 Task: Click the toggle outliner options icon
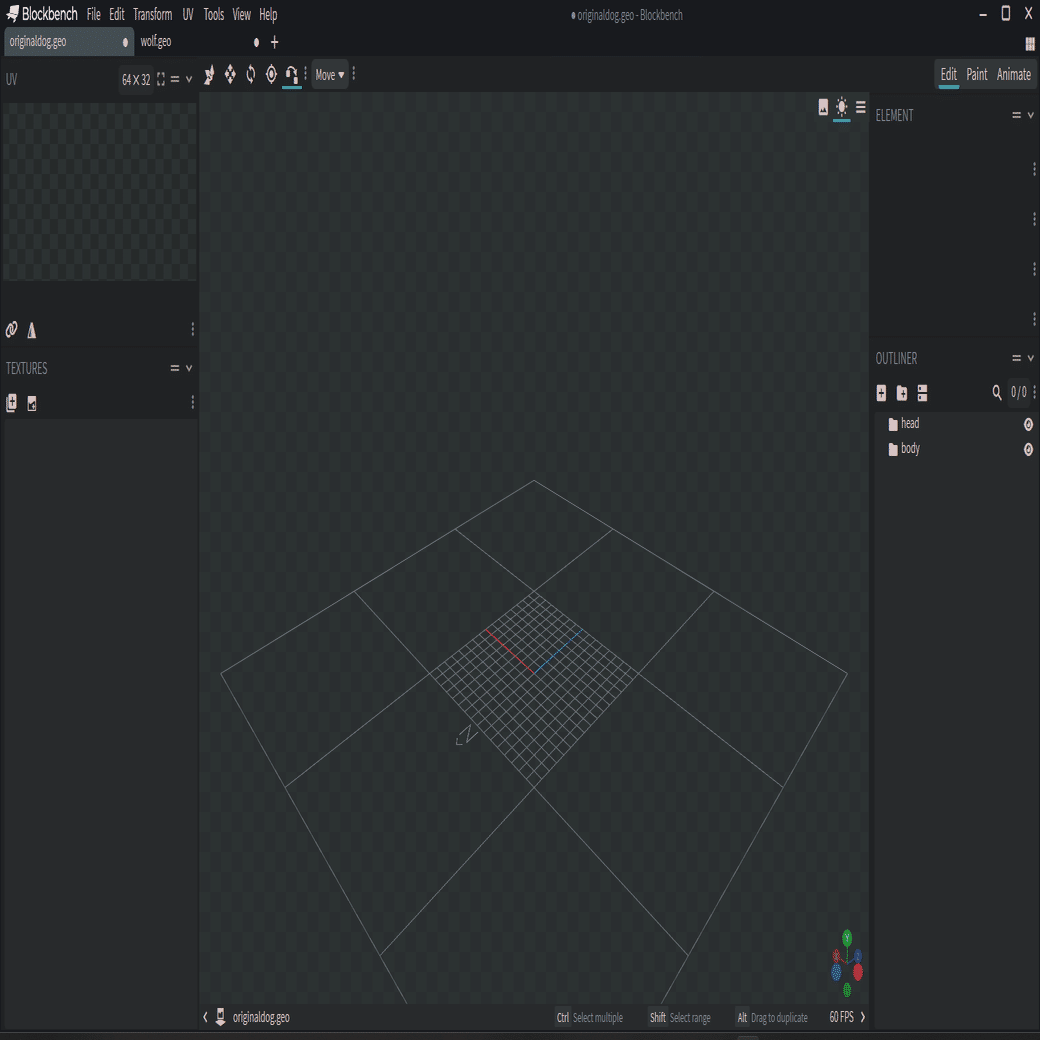(922, 393)
